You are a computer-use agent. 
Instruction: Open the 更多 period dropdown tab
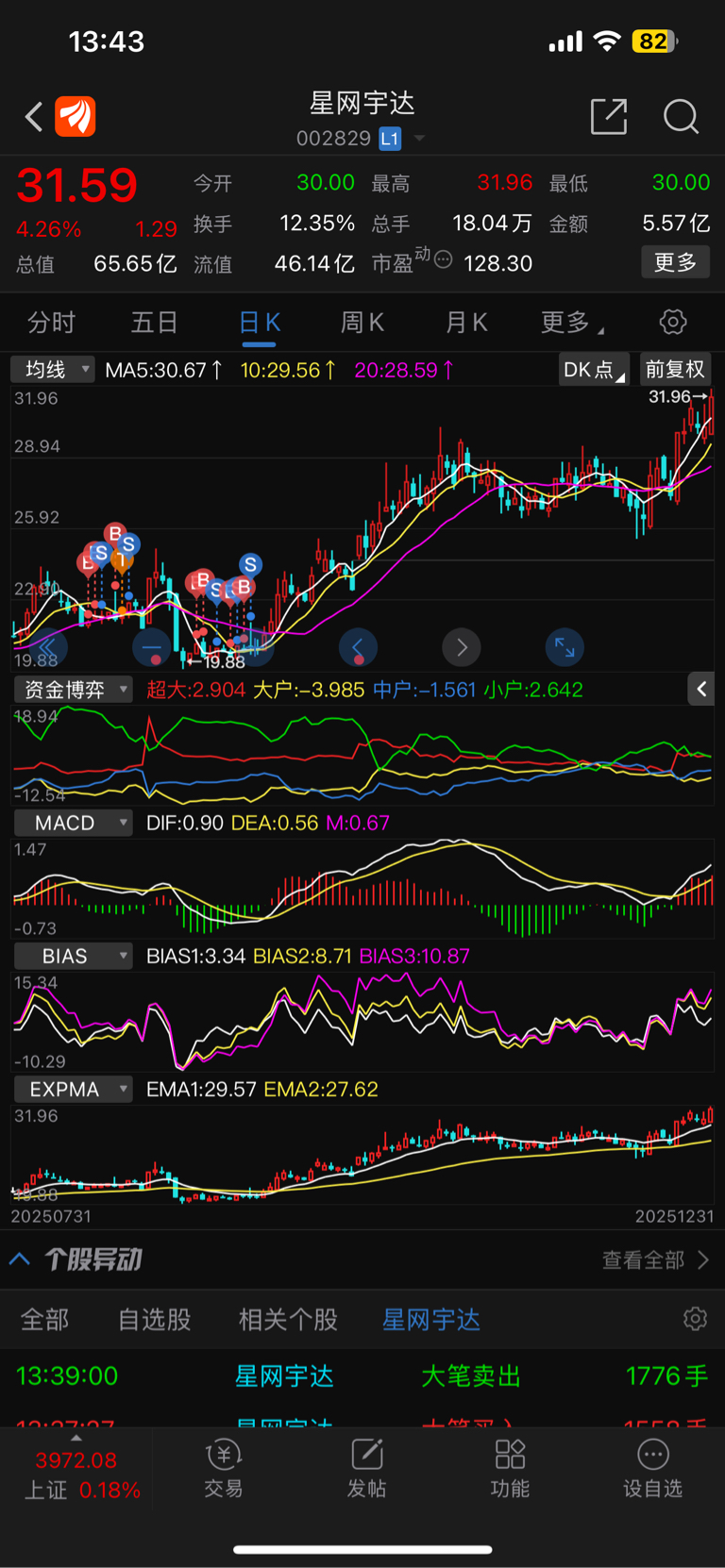point(571,323)
